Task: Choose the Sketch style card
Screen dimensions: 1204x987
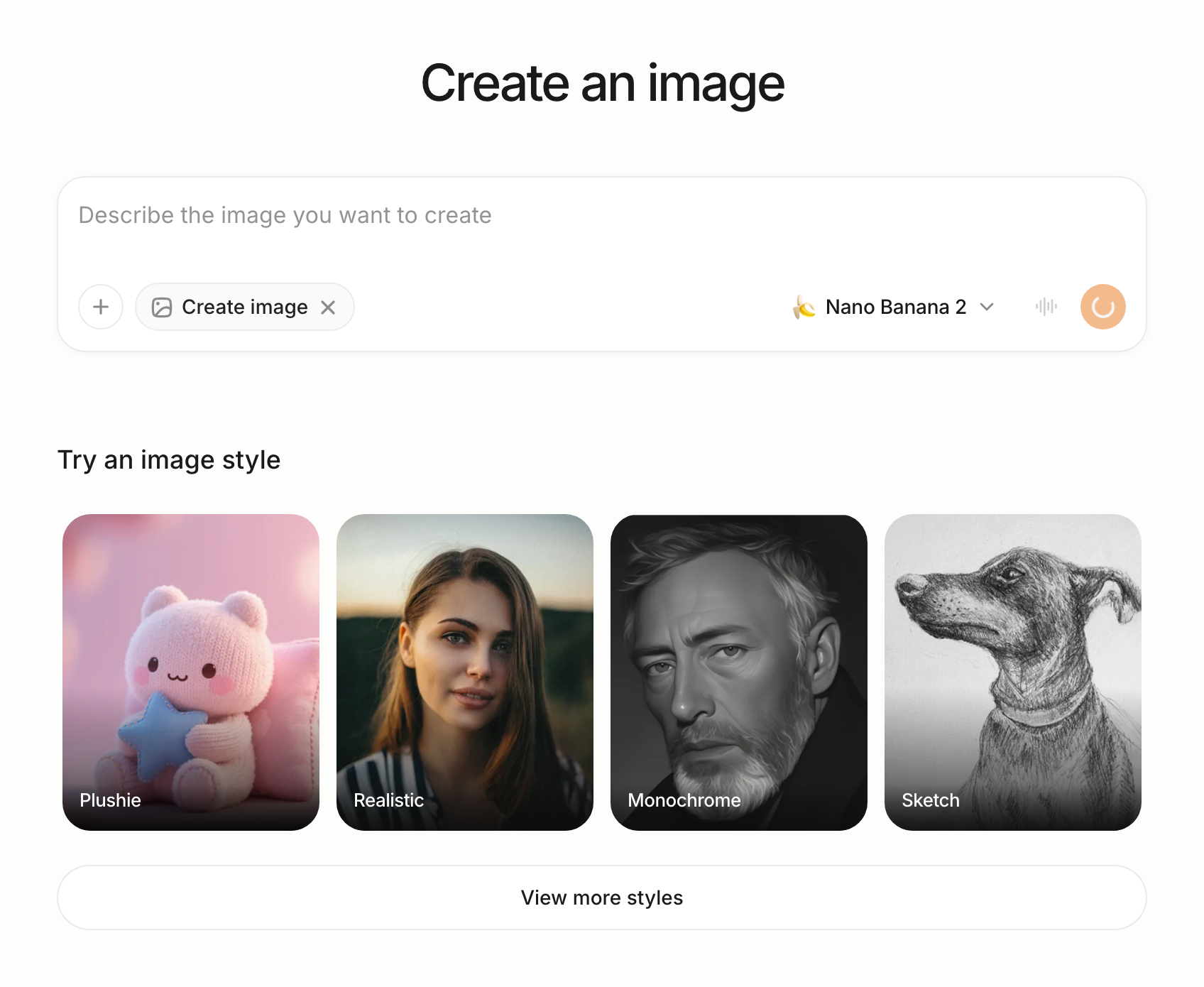Action: 1013,672
